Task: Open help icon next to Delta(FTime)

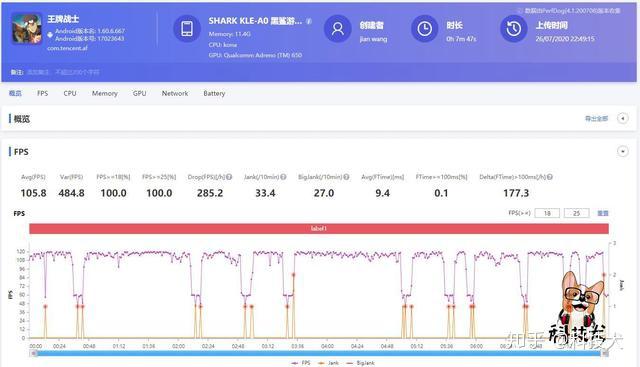Action: point(550,177)
